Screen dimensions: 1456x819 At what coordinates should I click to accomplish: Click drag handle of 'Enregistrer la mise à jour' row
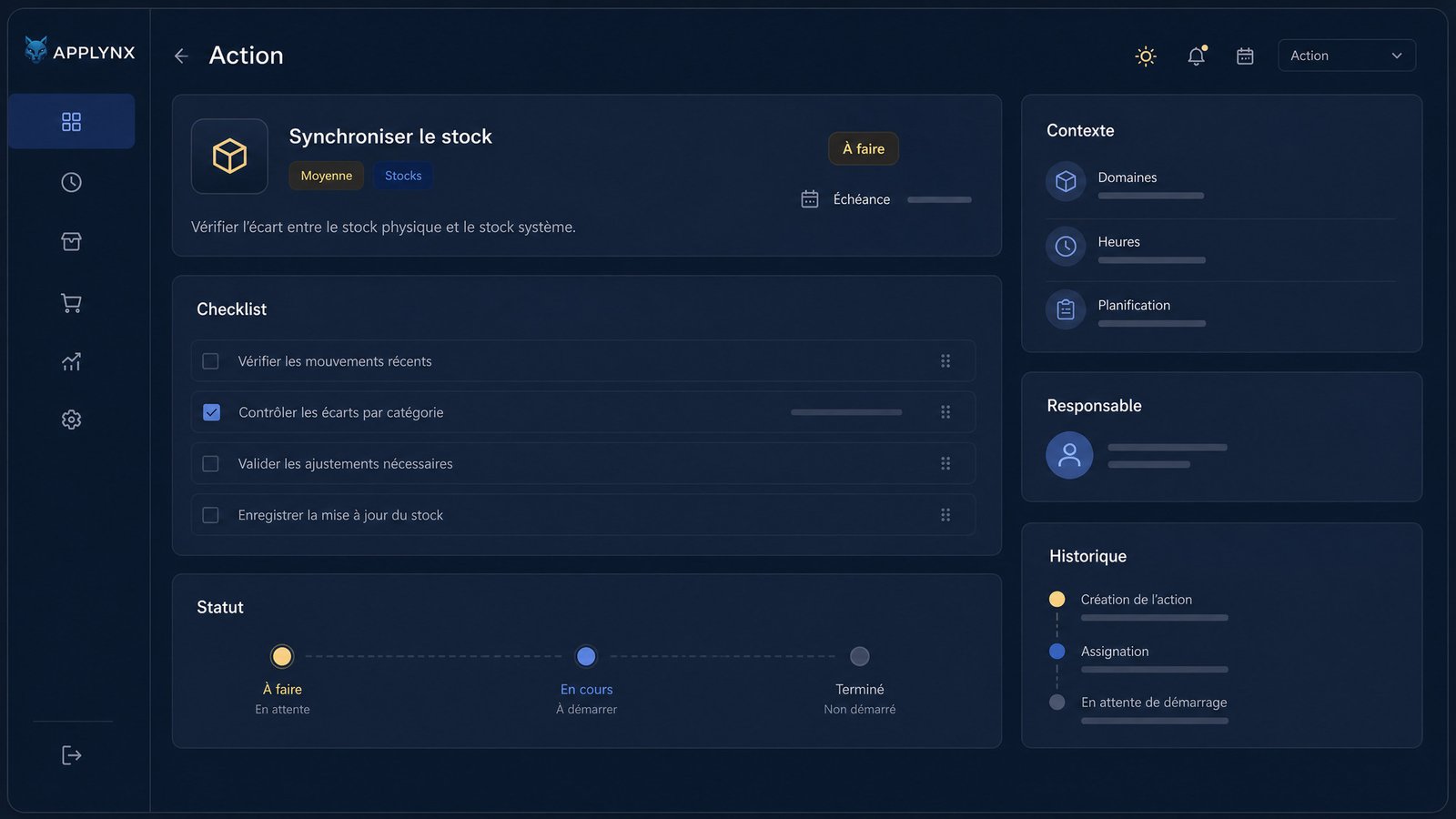[945, 515]
